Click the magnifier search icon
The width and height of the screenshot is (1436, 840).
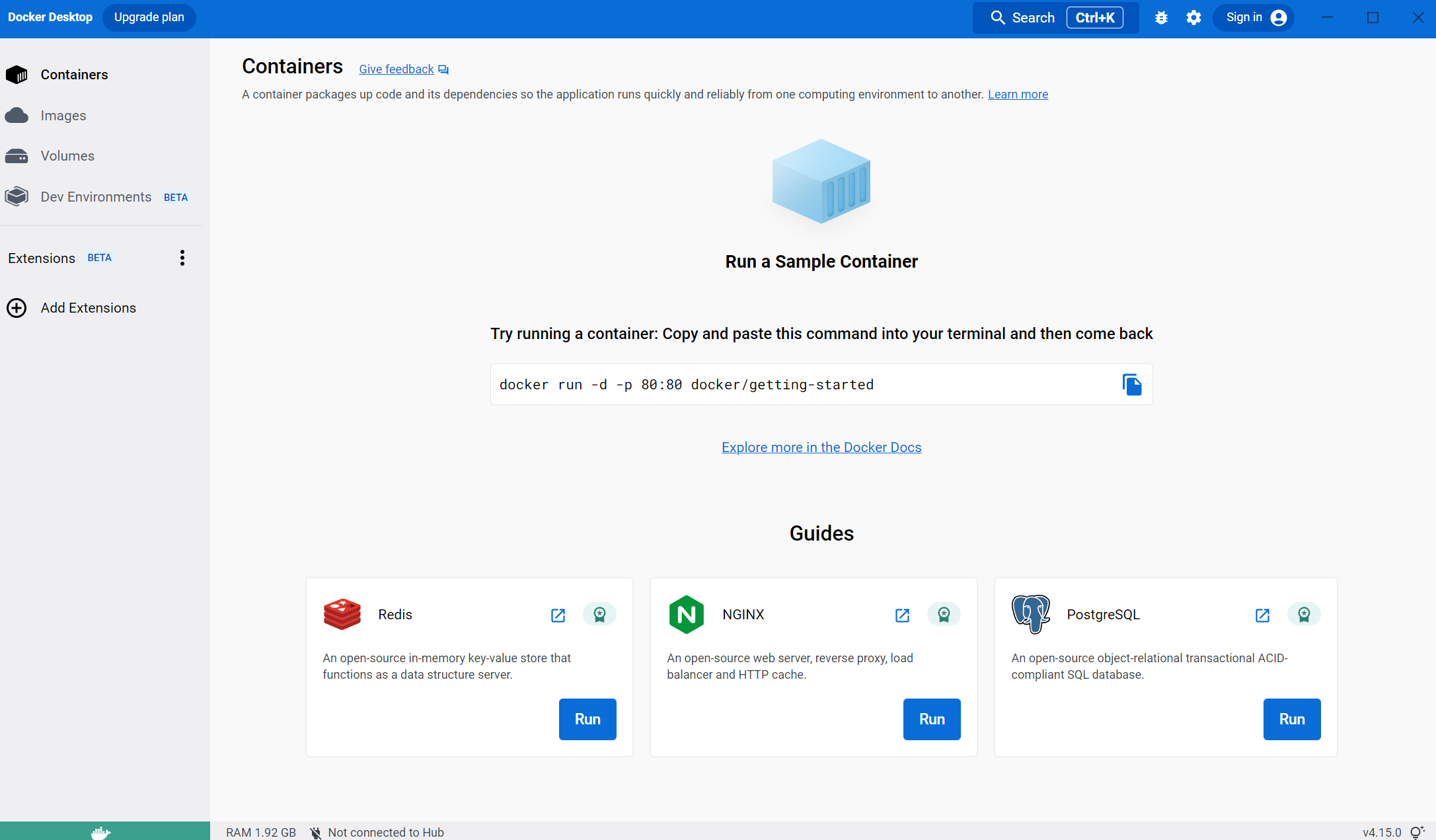click(998, 18)
